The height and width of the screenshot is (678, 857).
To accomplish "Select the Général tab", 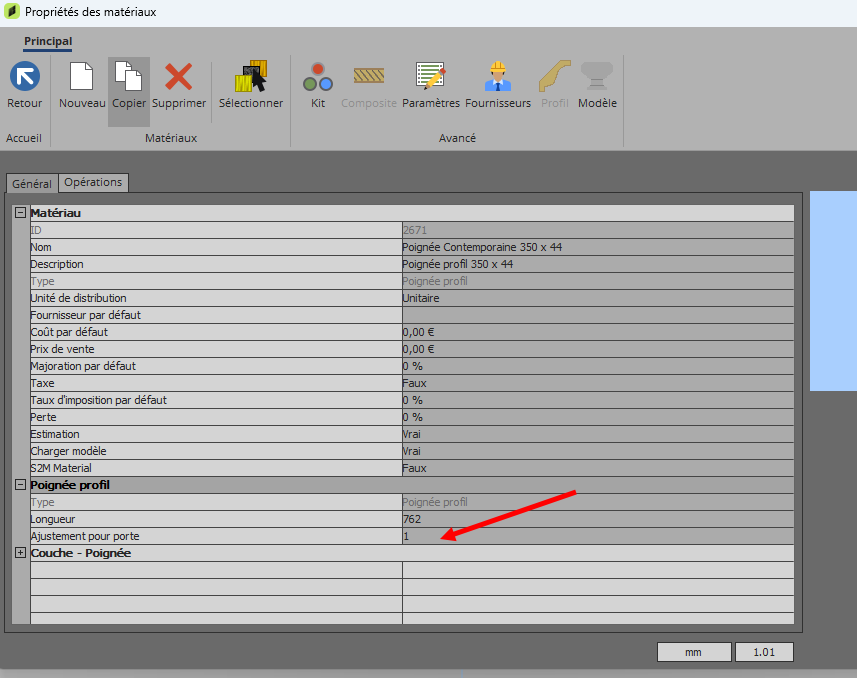I will tap(32, 183).
